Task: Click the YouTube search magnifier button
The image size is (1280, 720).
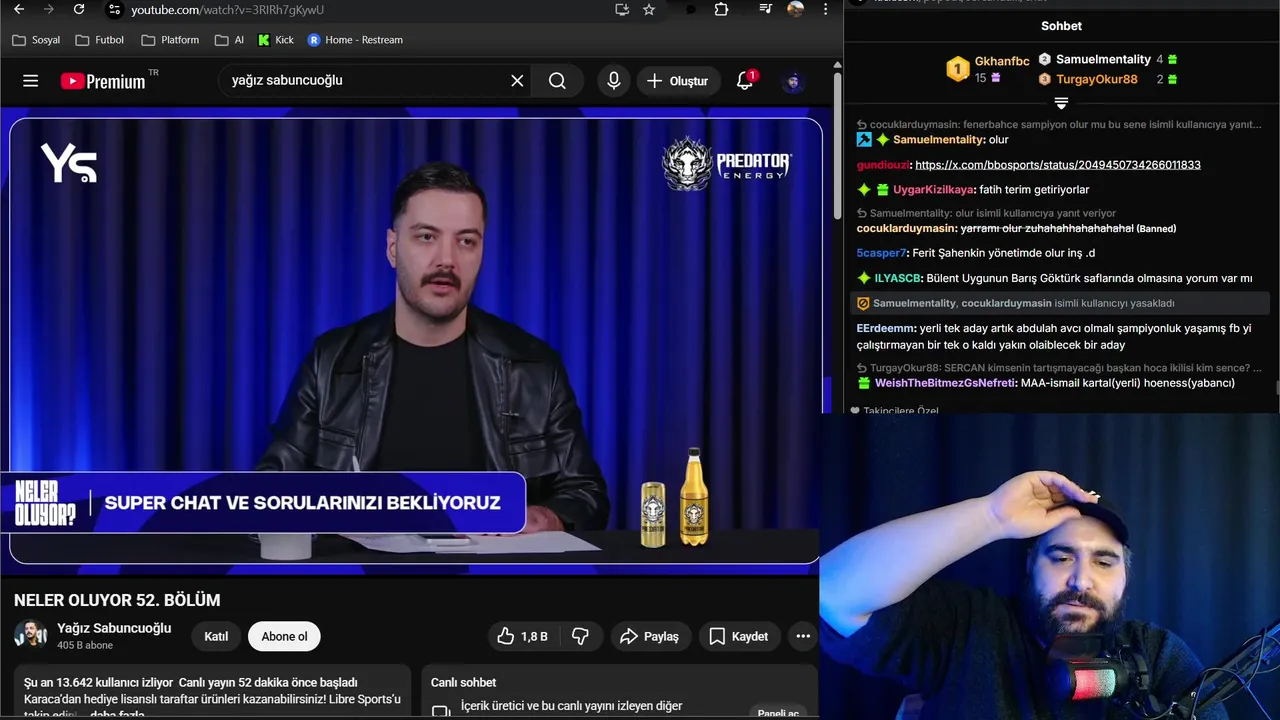Action: (x=557, y=81)
